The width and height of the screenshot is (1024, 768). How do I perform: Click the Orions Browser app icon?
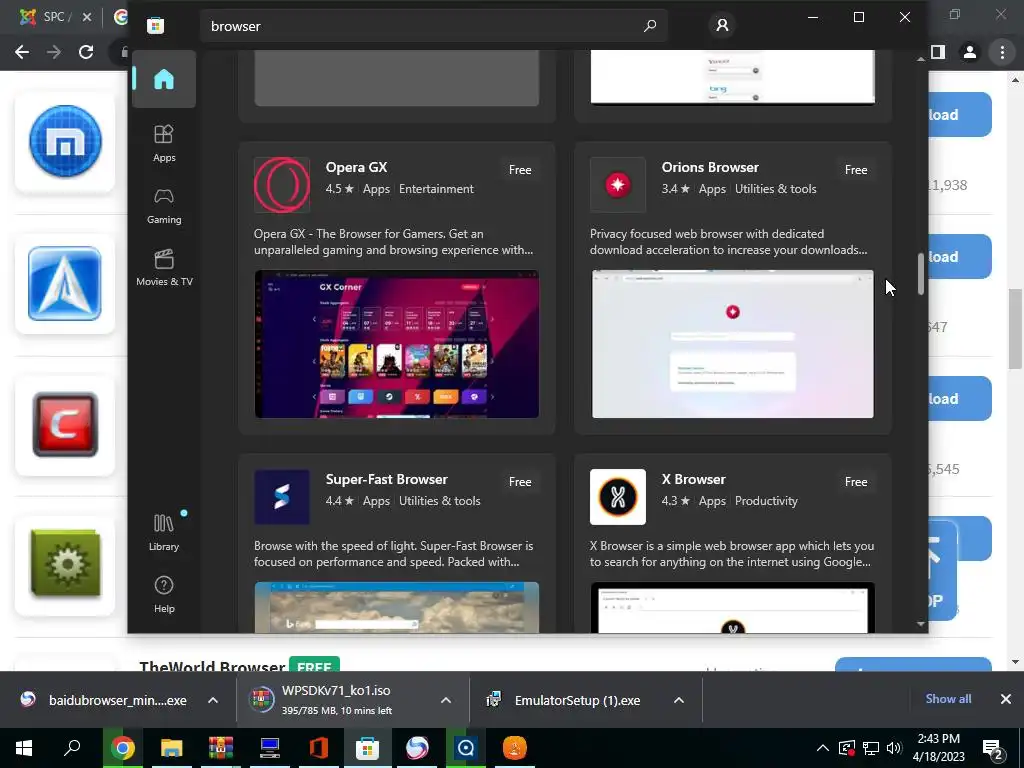click(x=618, y=185)
